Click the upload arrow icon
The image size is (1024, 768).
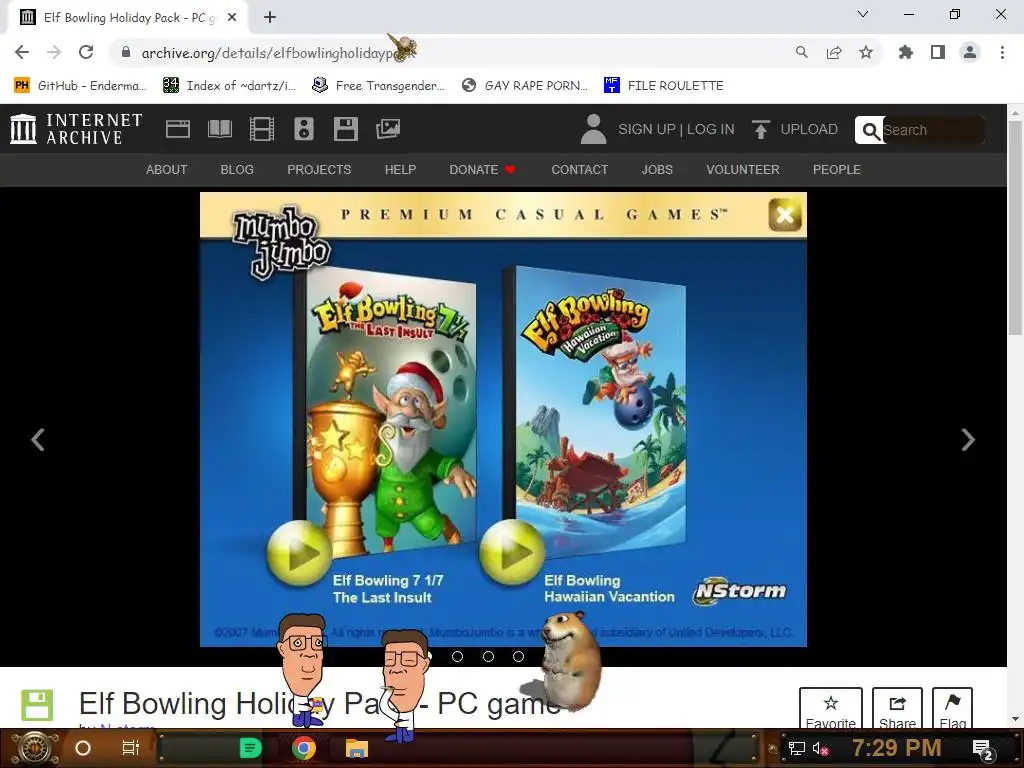pos(760,129)
